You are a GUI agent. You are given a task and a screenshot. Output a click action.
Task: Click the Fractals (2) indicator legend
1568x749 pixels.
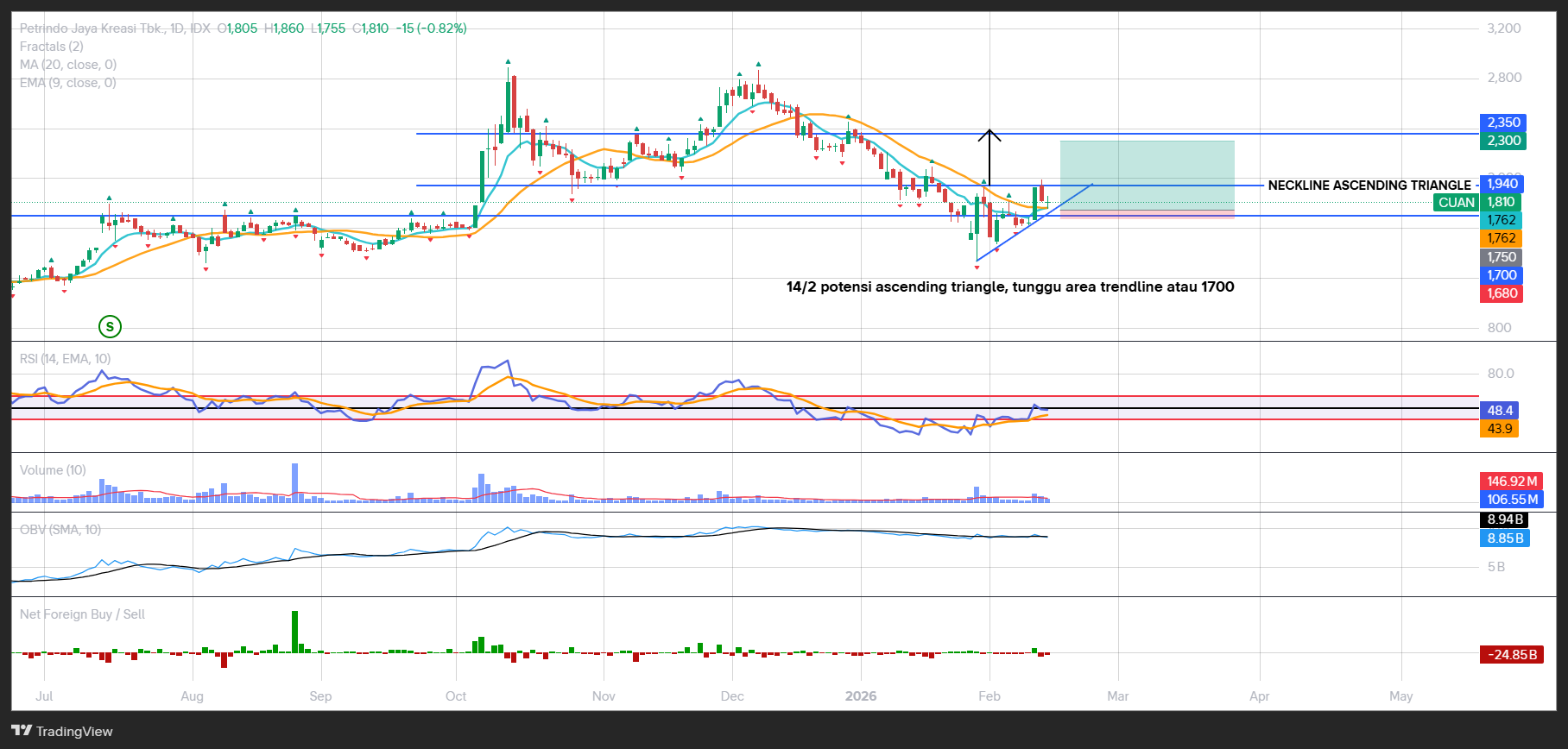52,47
